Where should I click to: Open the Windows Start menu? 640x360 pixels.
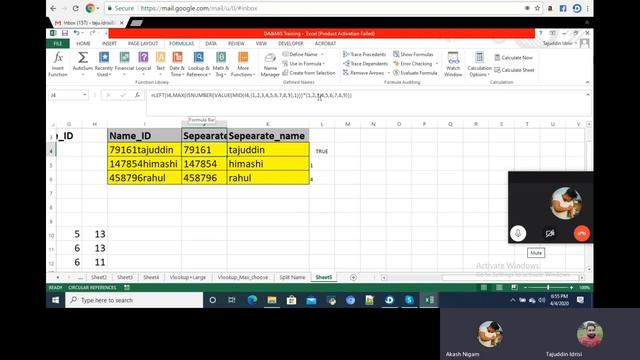(x=56, y=300)
